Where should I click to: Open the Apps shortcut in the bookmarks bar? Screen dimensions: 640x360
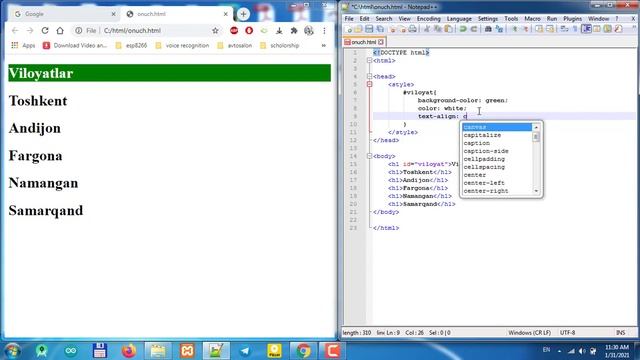tap(23, 45)
